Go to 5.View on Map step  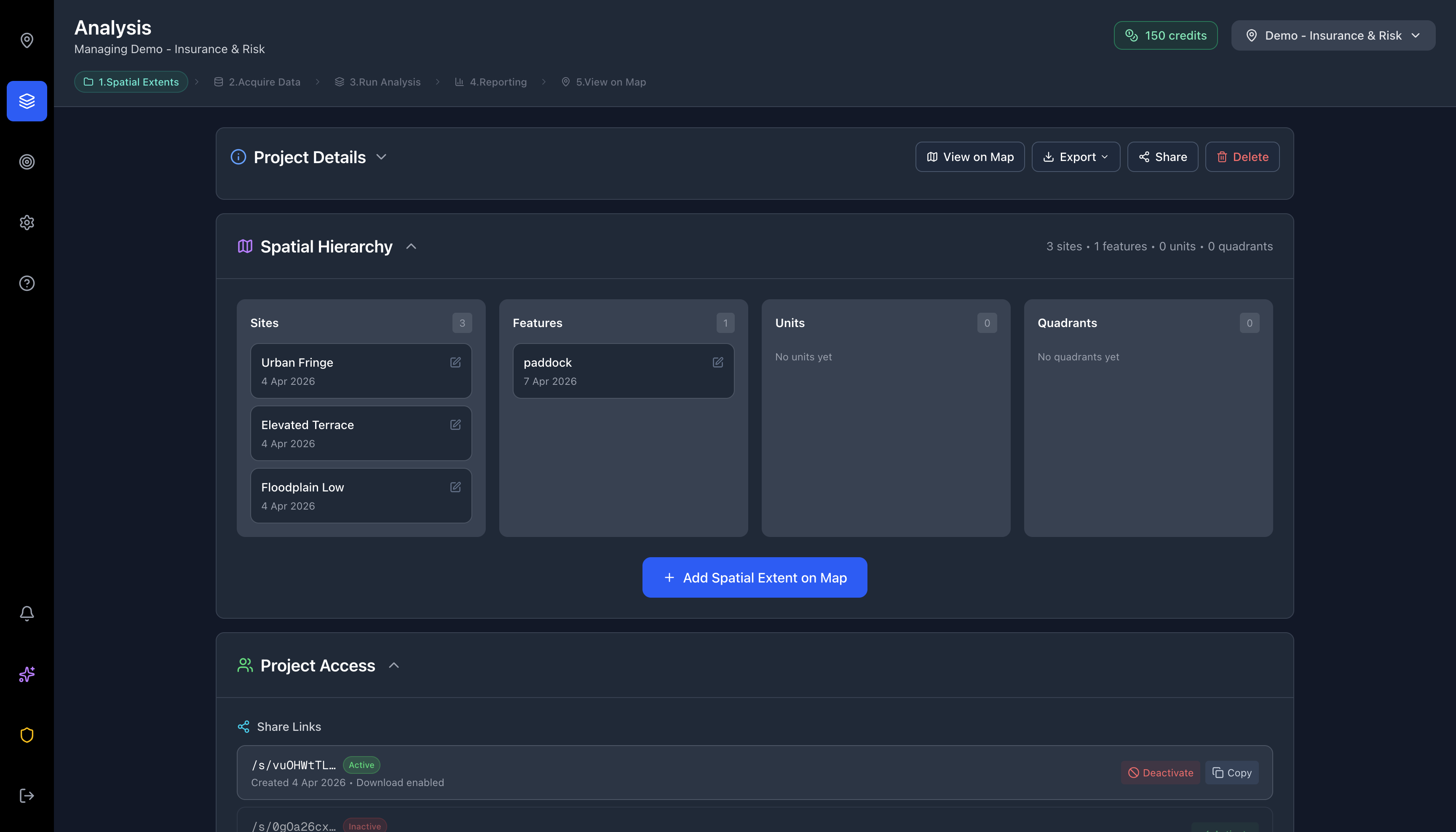point(604,82)
